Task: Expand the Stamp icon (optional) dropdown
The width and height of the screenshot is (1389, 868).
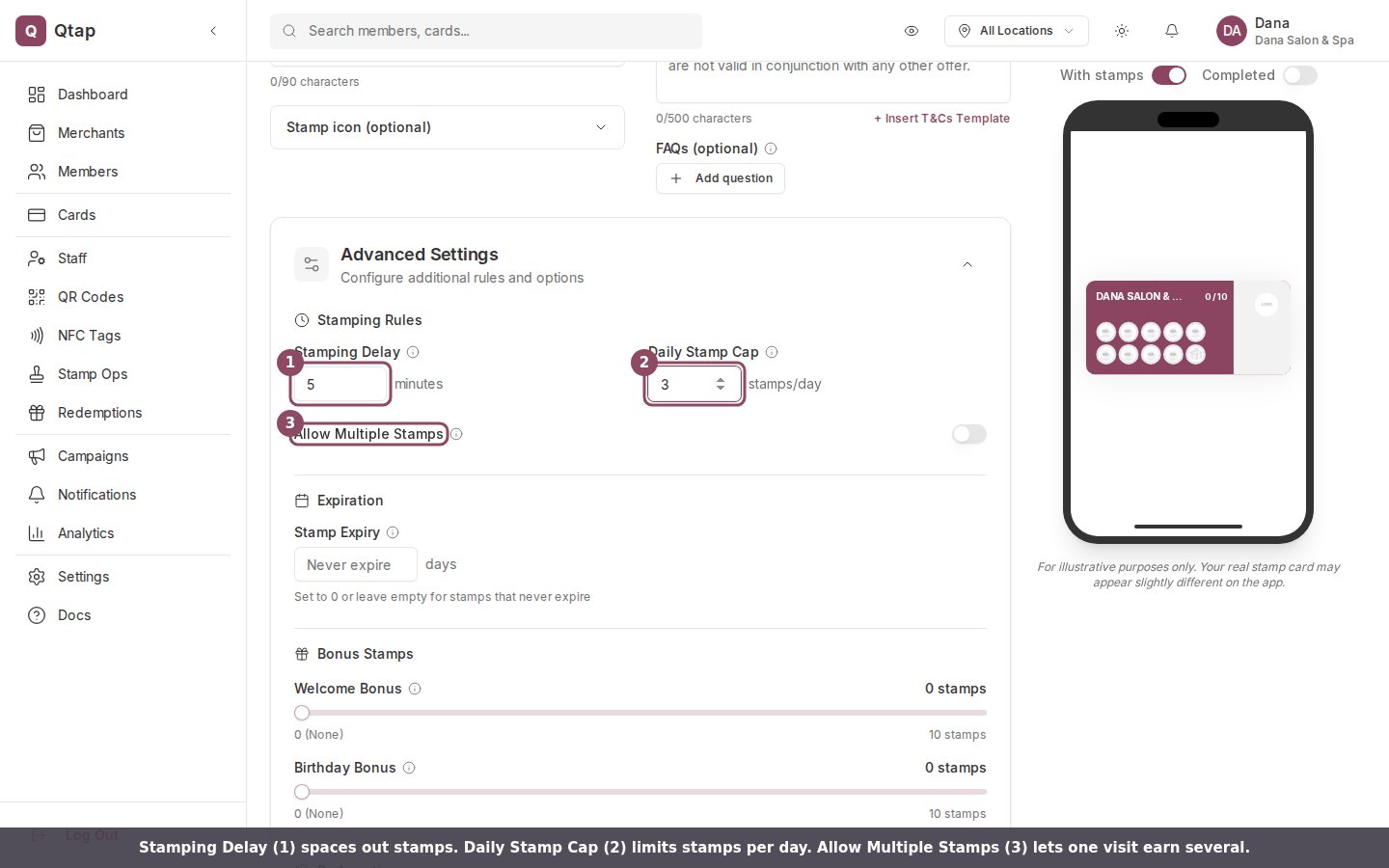Action: coord(448,127)
